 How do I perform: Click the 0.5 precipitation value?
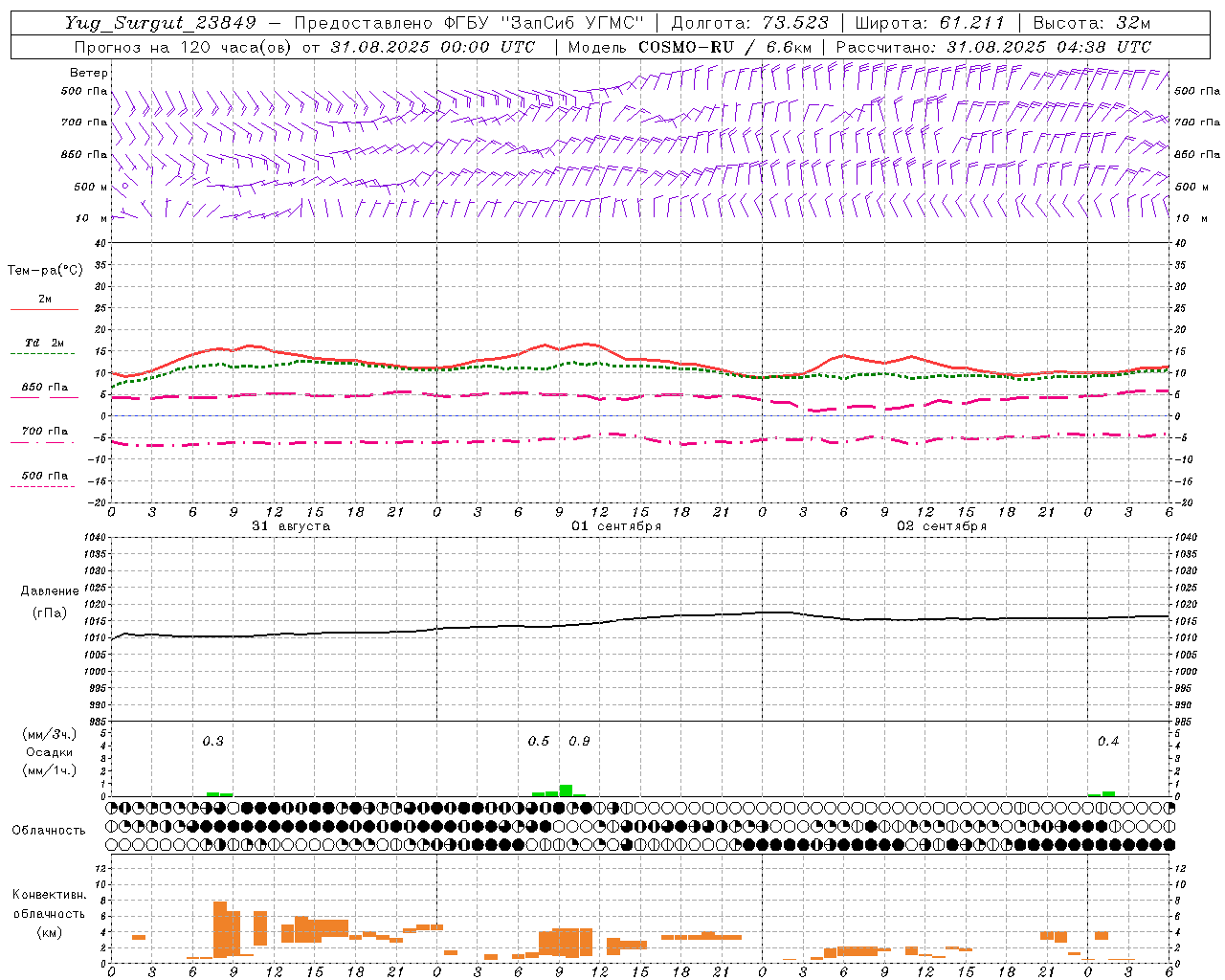[x=539, y=741]
